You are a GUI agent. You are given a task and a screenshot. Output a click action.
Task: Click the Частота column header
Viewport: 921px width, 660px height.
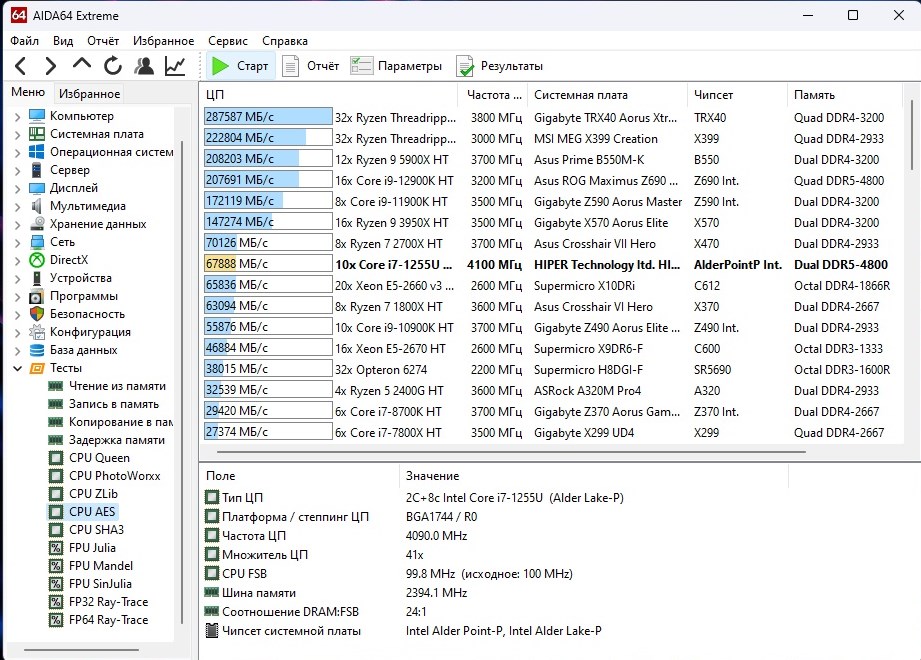point(494,95)
